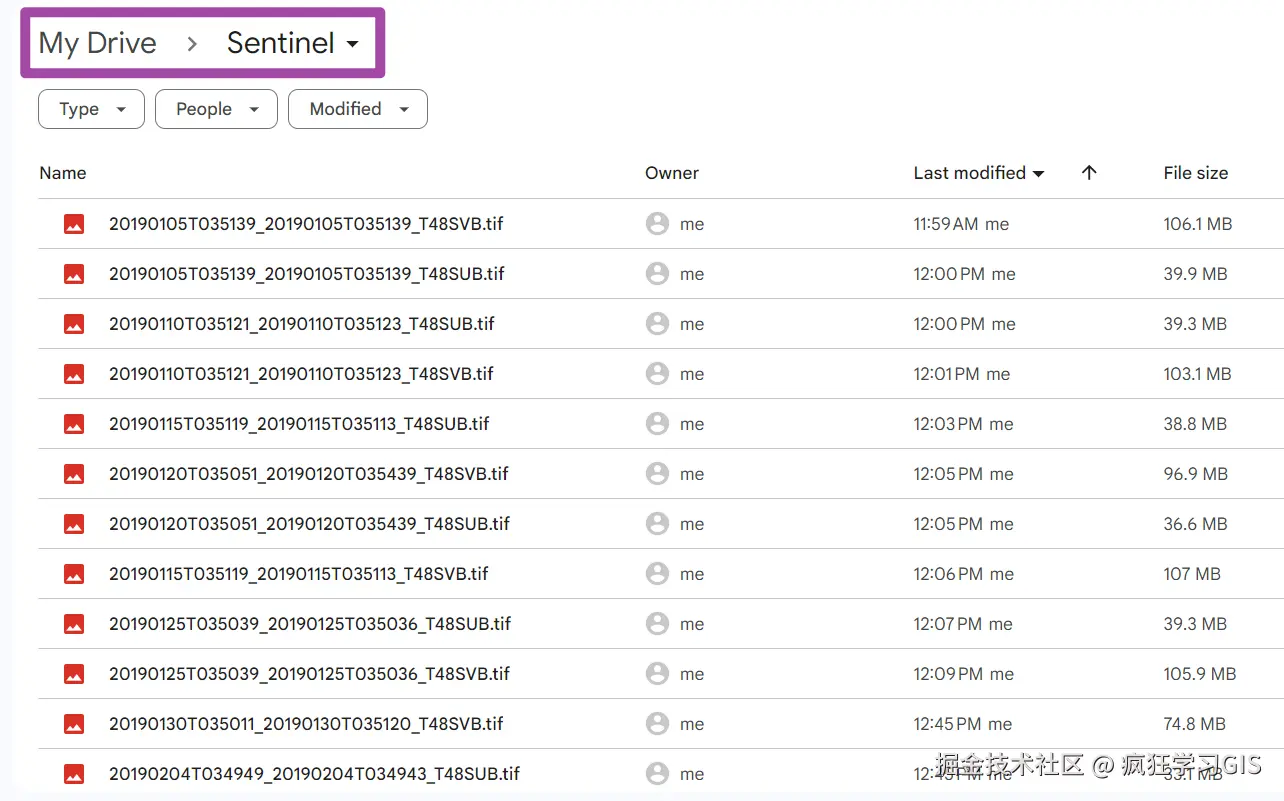Click image icon of 20190120T035051 T48SUB file
The width and height of the screenshot is (1284, 801).
tap(74, 524)
